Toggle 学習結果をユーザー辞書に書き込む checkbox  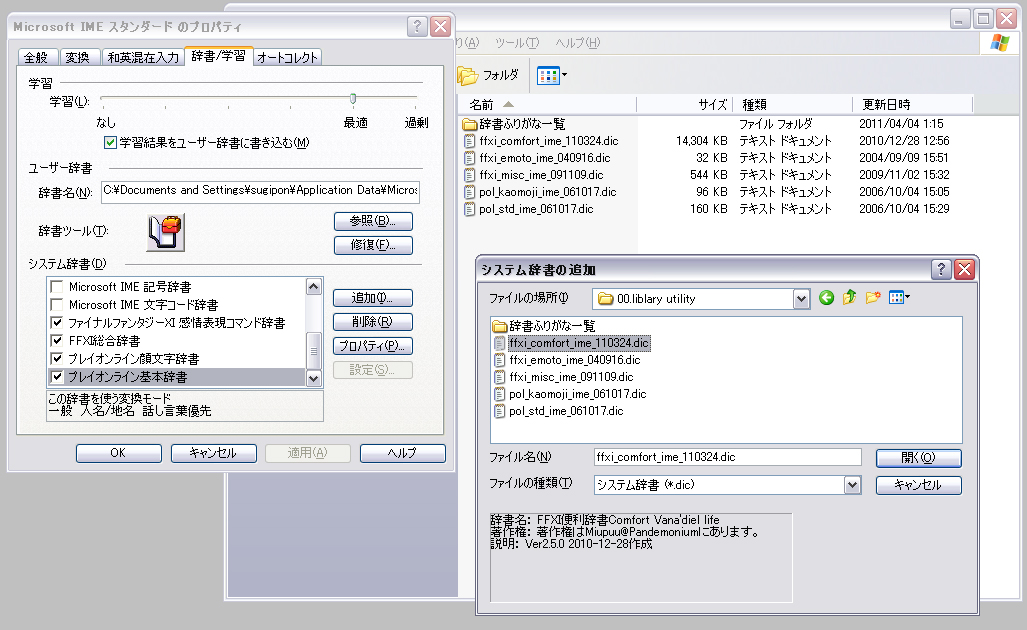point(110,143)
